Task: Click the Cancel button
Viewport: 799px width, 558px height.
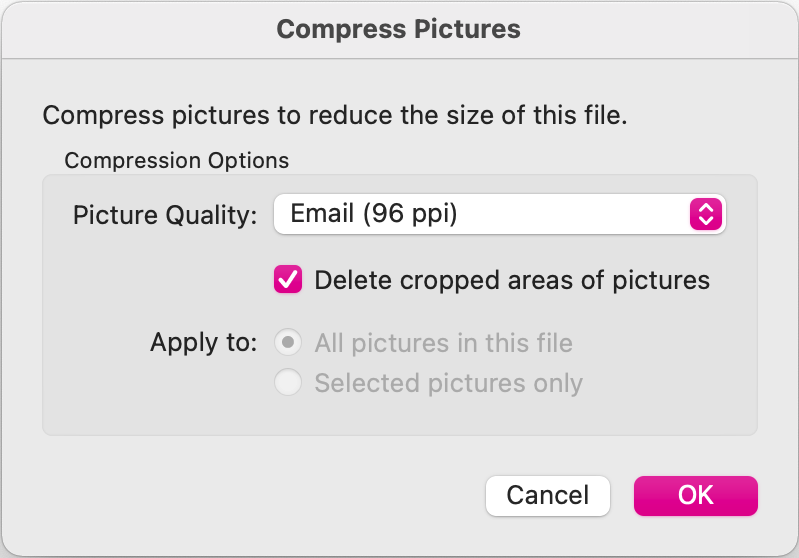Action: click(x=547, y=495)
